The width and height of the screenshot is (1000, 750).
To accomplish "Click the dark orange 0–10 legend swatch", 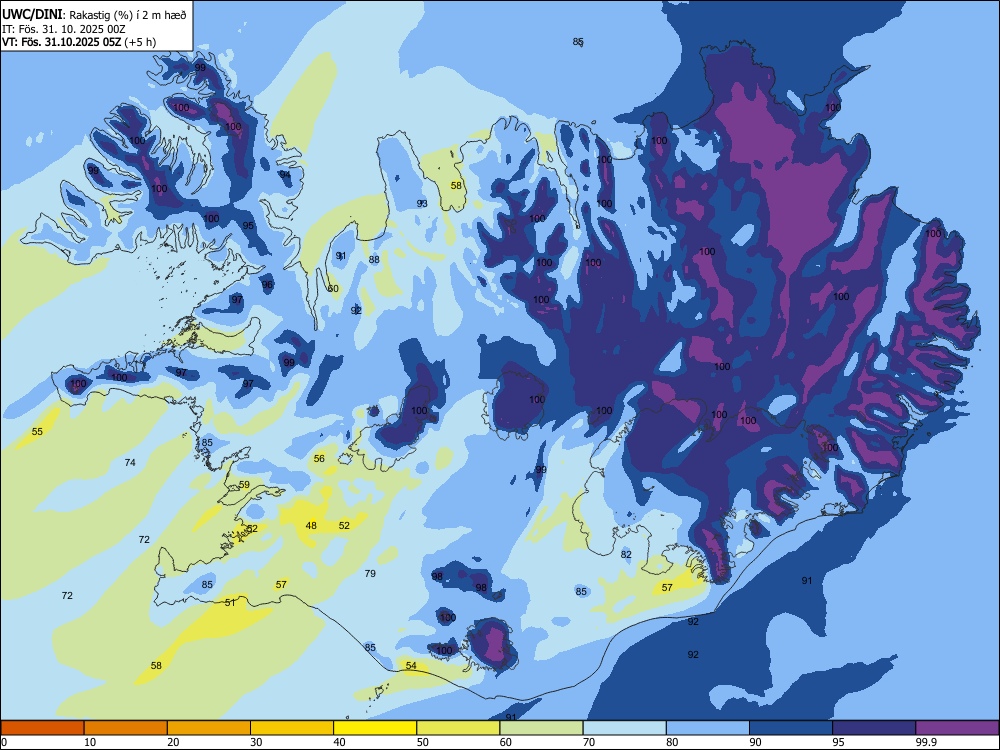I will click(42, 728).
